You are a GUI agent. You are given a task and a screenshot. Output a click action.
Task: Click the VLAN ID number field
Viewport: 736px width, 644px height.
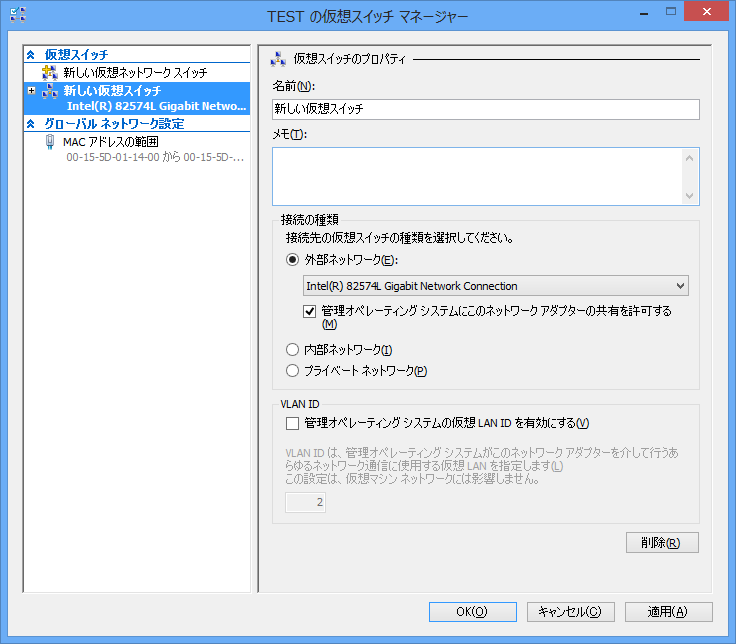coord(306,502)
